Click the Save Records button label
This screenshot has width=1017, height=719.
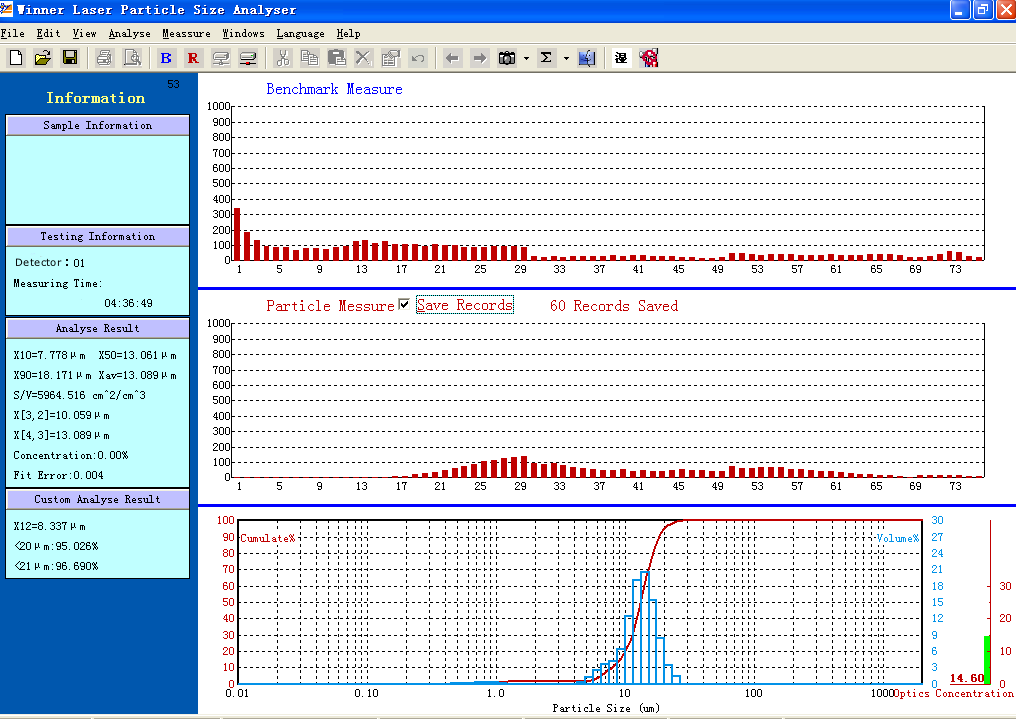(x=464, y=304)
